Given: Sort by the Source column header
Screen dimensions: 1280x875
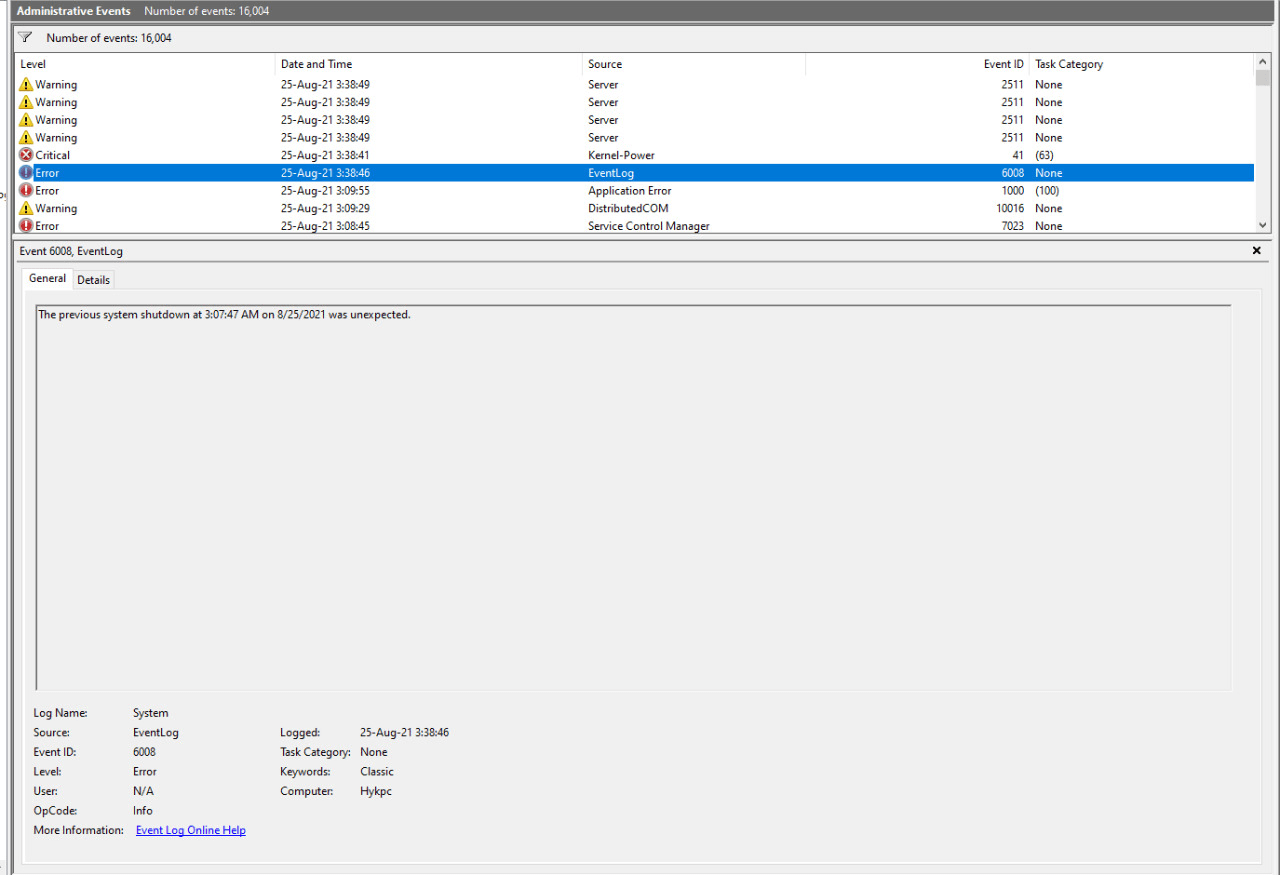Looking at the screenshot, I should pyautogui.click(x=694, y=64).
